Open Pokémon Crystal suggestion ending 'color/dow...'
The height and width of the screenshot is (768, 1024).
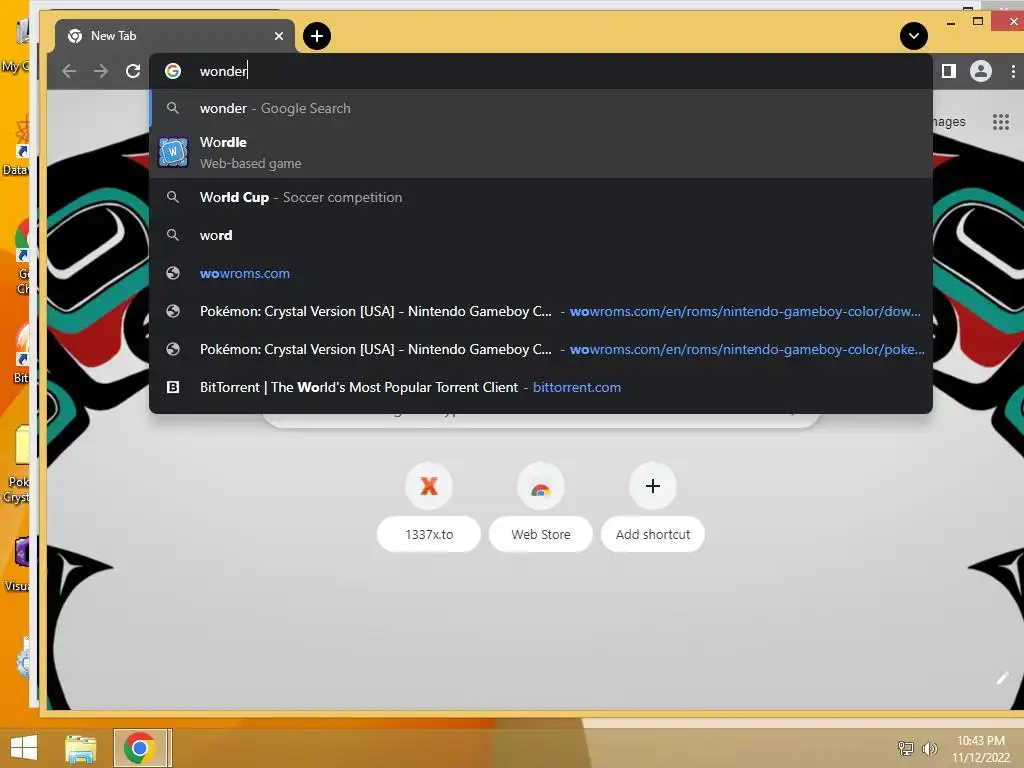point(541,312)
